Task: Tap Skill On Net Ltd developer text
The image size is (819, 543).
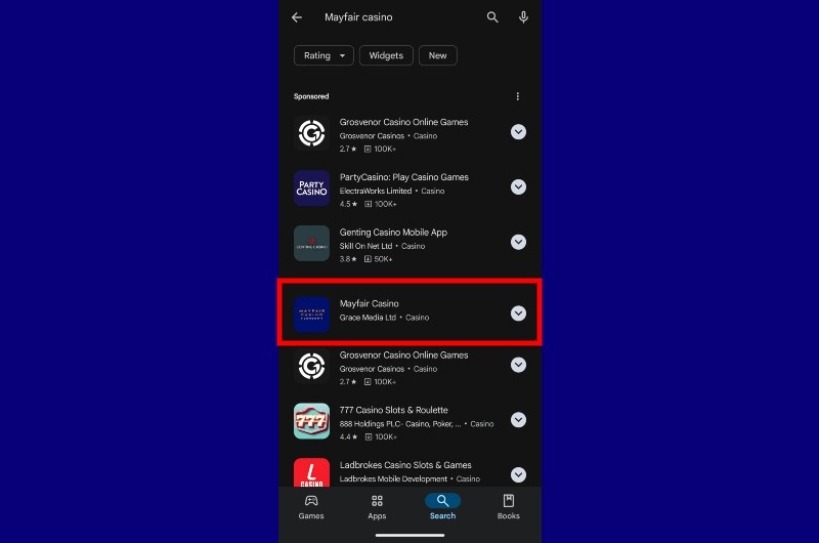Action: coord(366,246)
